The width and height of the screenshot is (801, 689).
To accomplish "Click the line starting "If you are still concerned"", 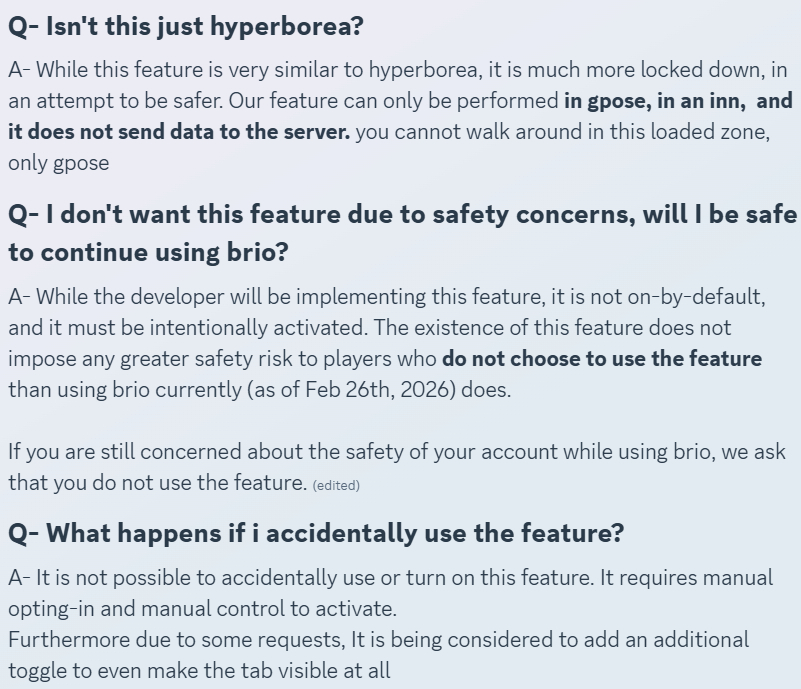I will click(397, 452).
